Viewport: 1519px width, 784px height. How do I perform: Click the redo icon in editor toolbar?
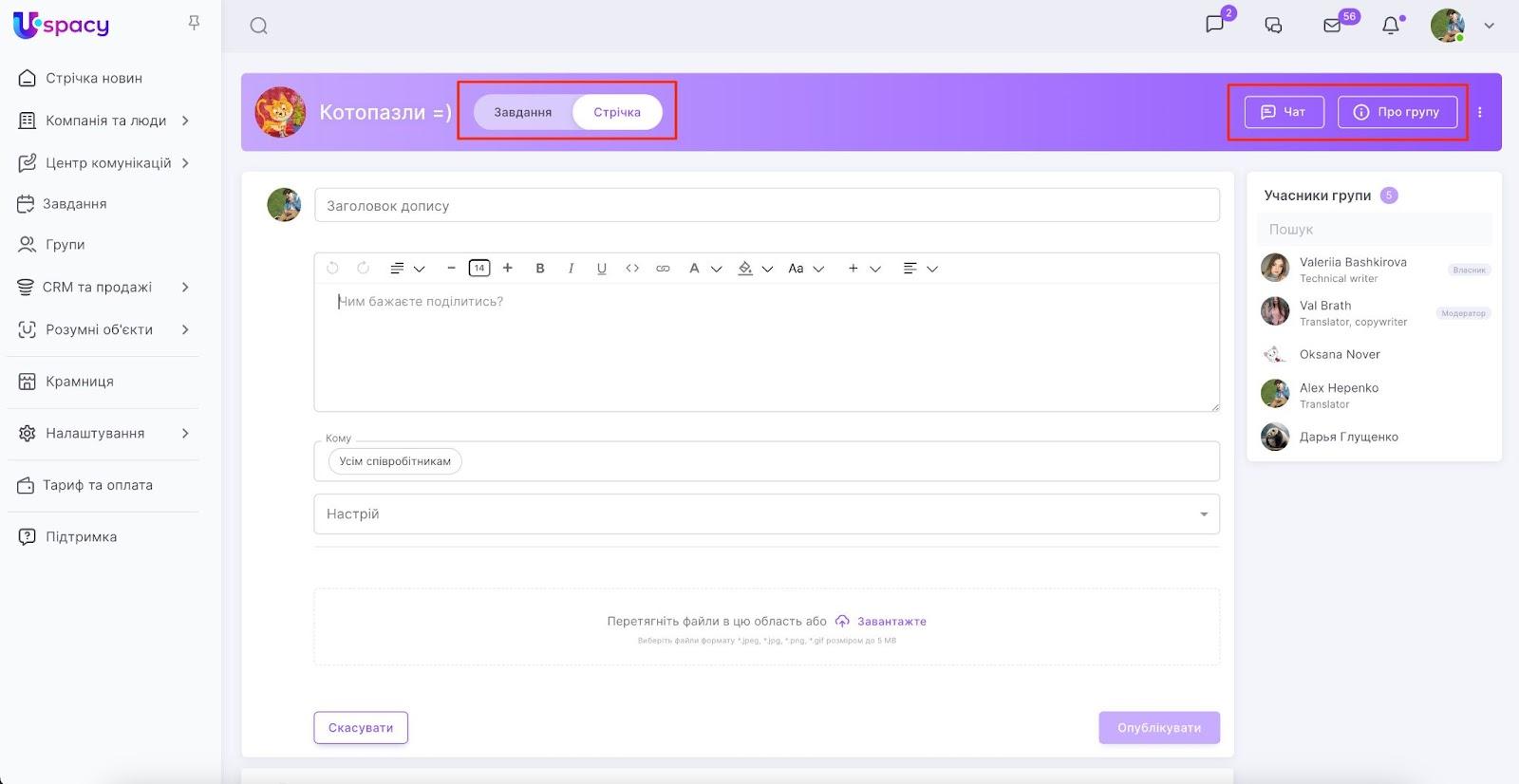pos(363,269)
